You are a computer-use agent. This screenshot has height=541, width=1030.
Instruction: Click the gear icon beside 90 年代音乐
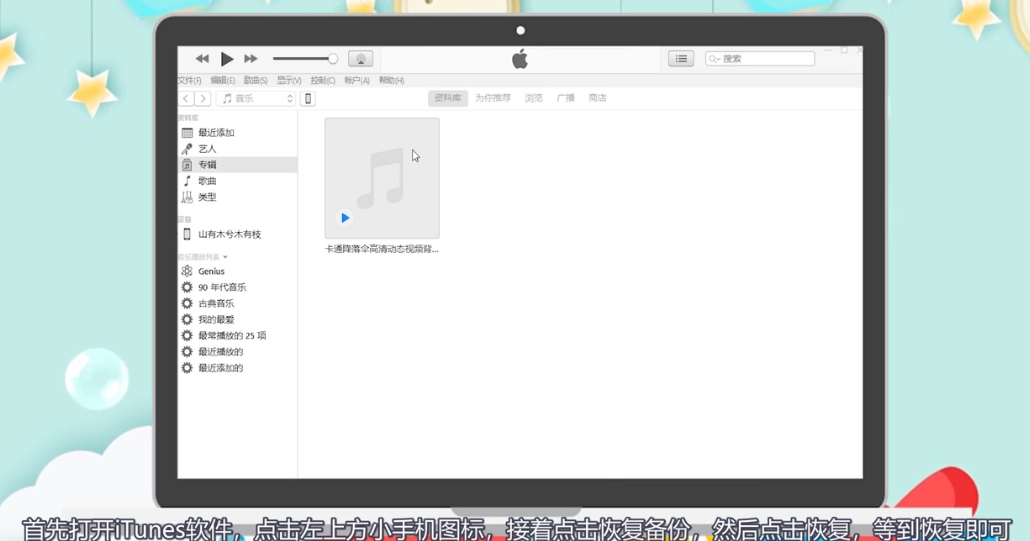[187, 288]
